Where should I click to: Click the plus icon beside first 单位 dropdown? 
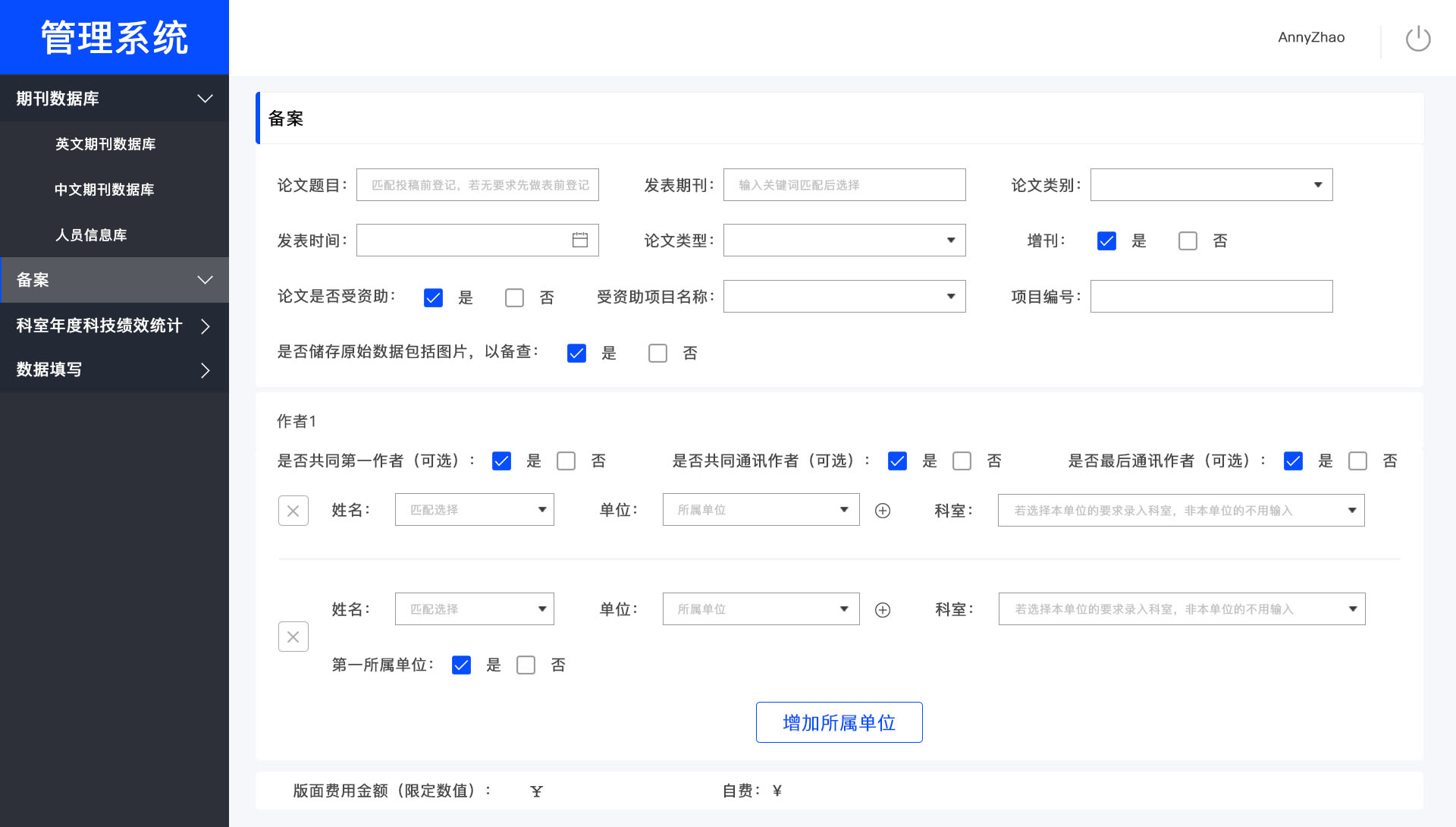[883, 511]
